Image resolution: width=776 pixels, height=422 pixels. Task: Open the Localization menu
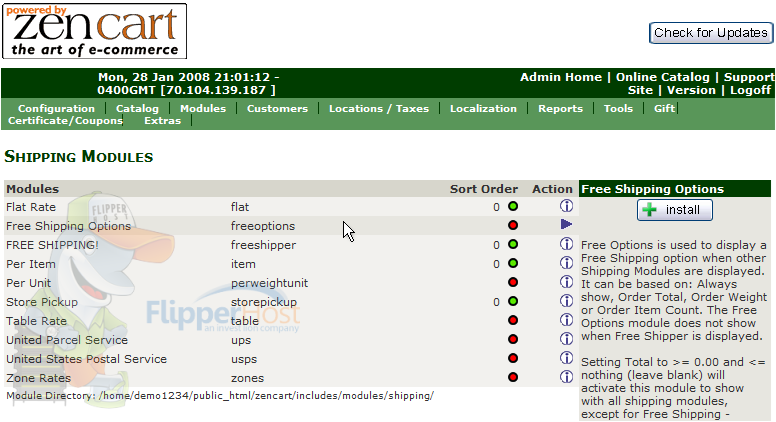pos(483,108)
